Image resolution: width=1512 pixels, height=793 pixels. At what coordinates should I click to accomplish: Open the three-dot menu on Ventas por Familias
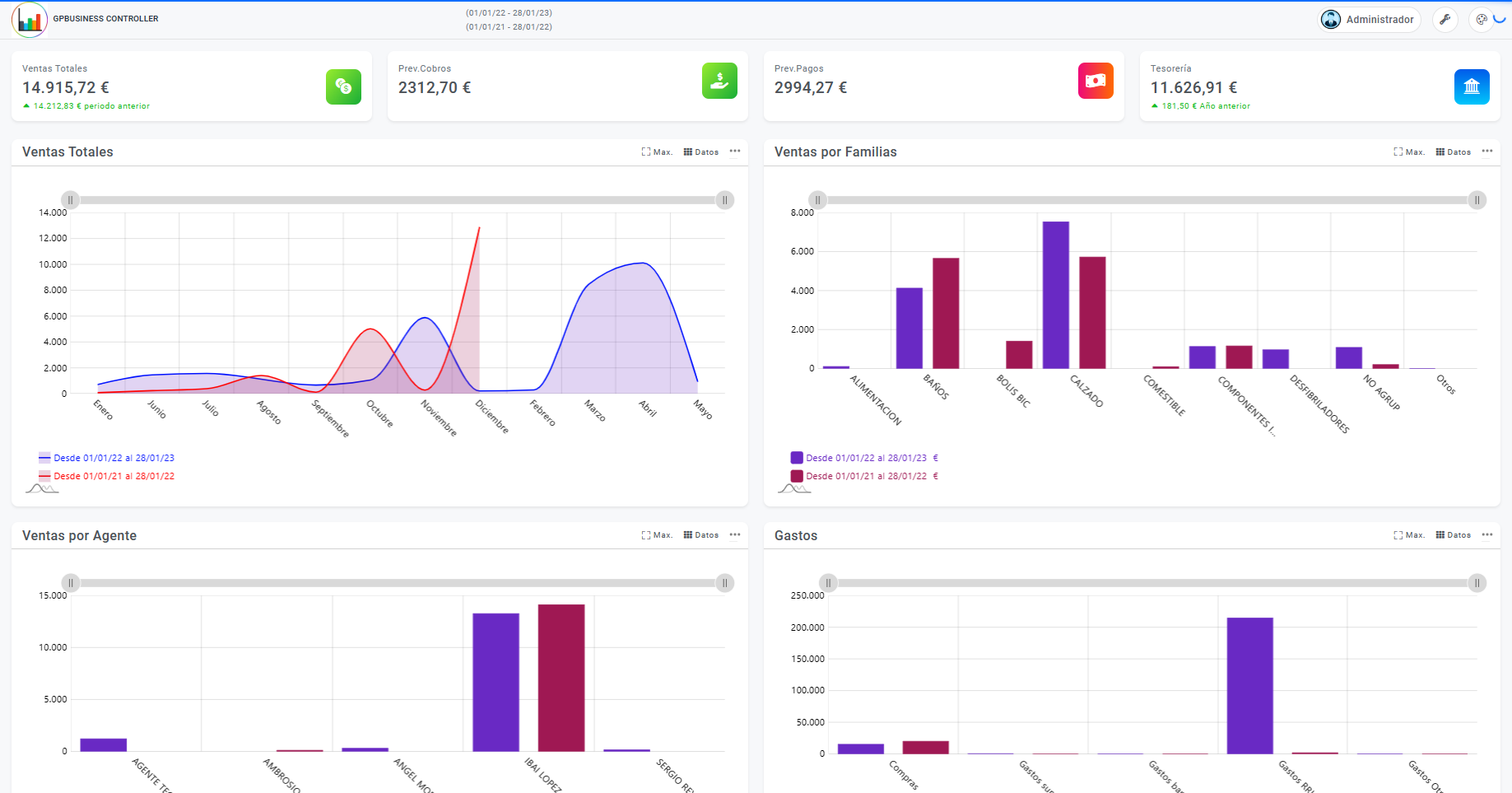tap(1487, 152)
